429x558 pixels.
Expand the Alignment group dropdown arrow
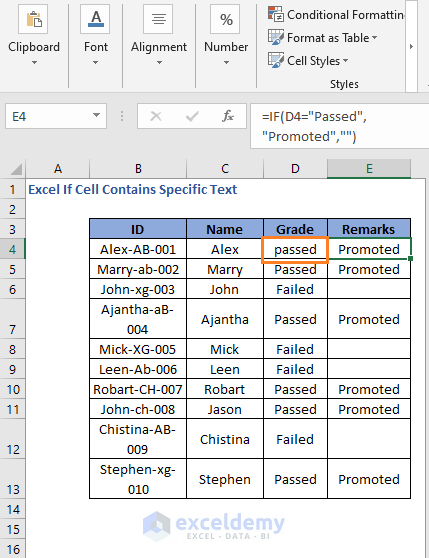point(159,63)
